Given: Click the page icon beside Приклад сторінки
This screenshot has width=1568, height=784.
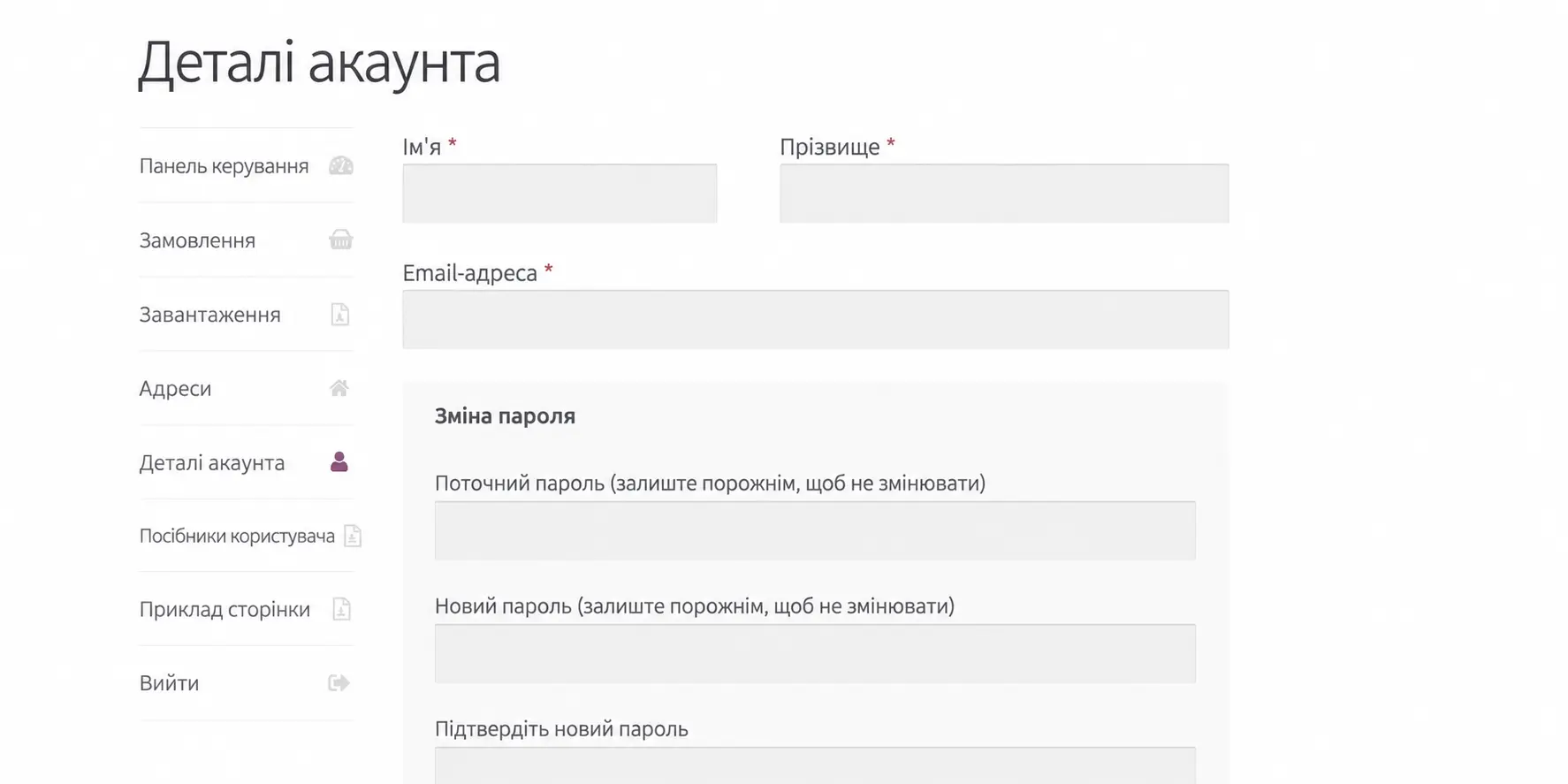Looking at the screenshot, I should (x=341, y=609).
